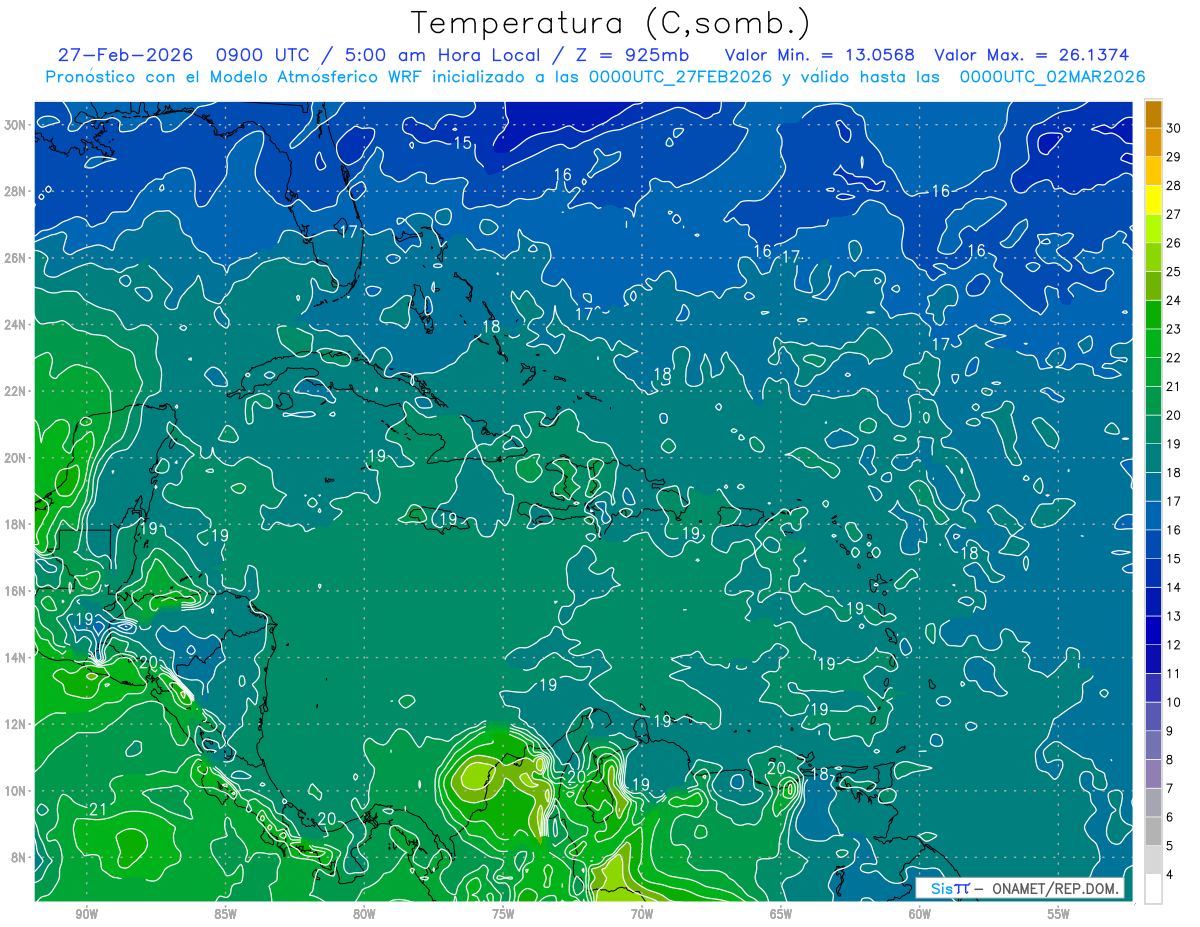1200x927 pixels.
Task: Click the "12N" latitude label
Action: [15, 724]
